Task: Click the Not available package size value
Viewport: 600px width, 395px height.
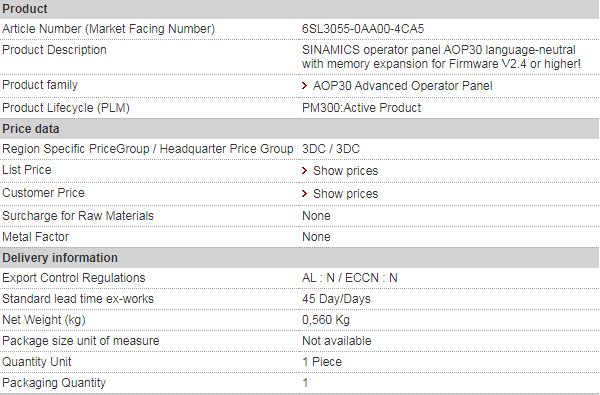Action: point(336,341)
